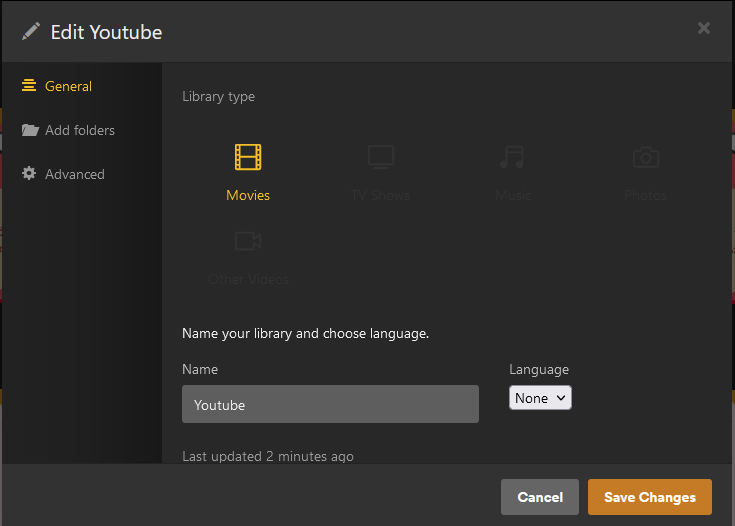Select the Movies film strip icon

[248, 157]
